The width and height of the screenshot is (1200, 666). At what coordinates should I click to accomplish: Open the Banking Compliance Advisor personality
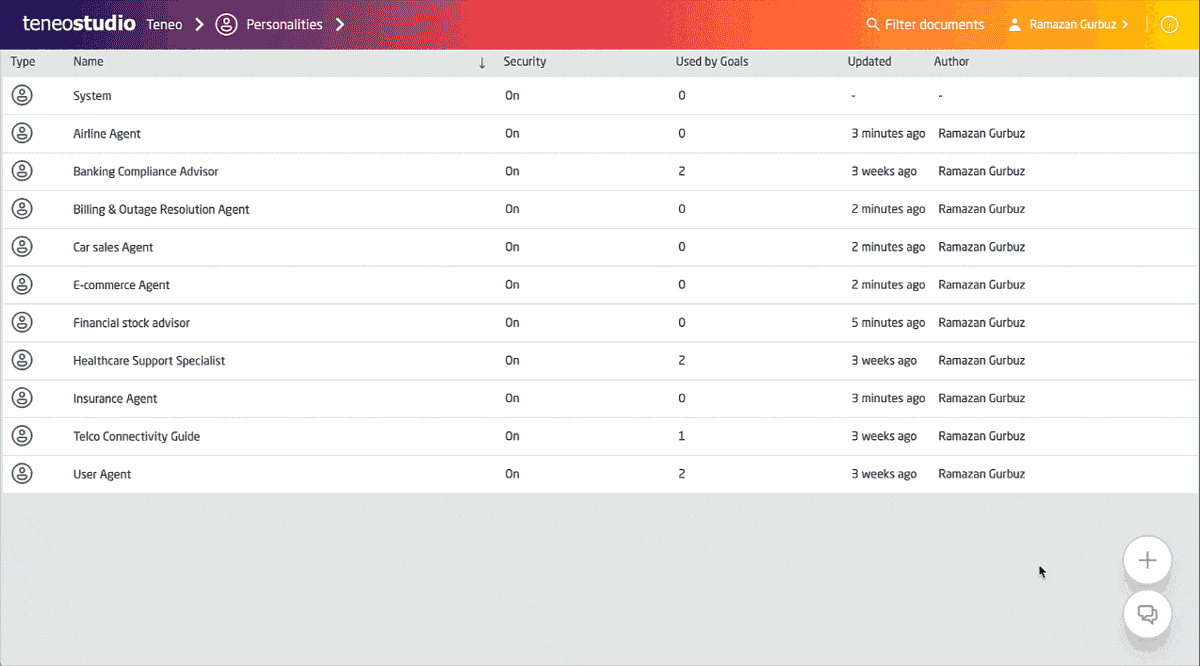point(146,171)
